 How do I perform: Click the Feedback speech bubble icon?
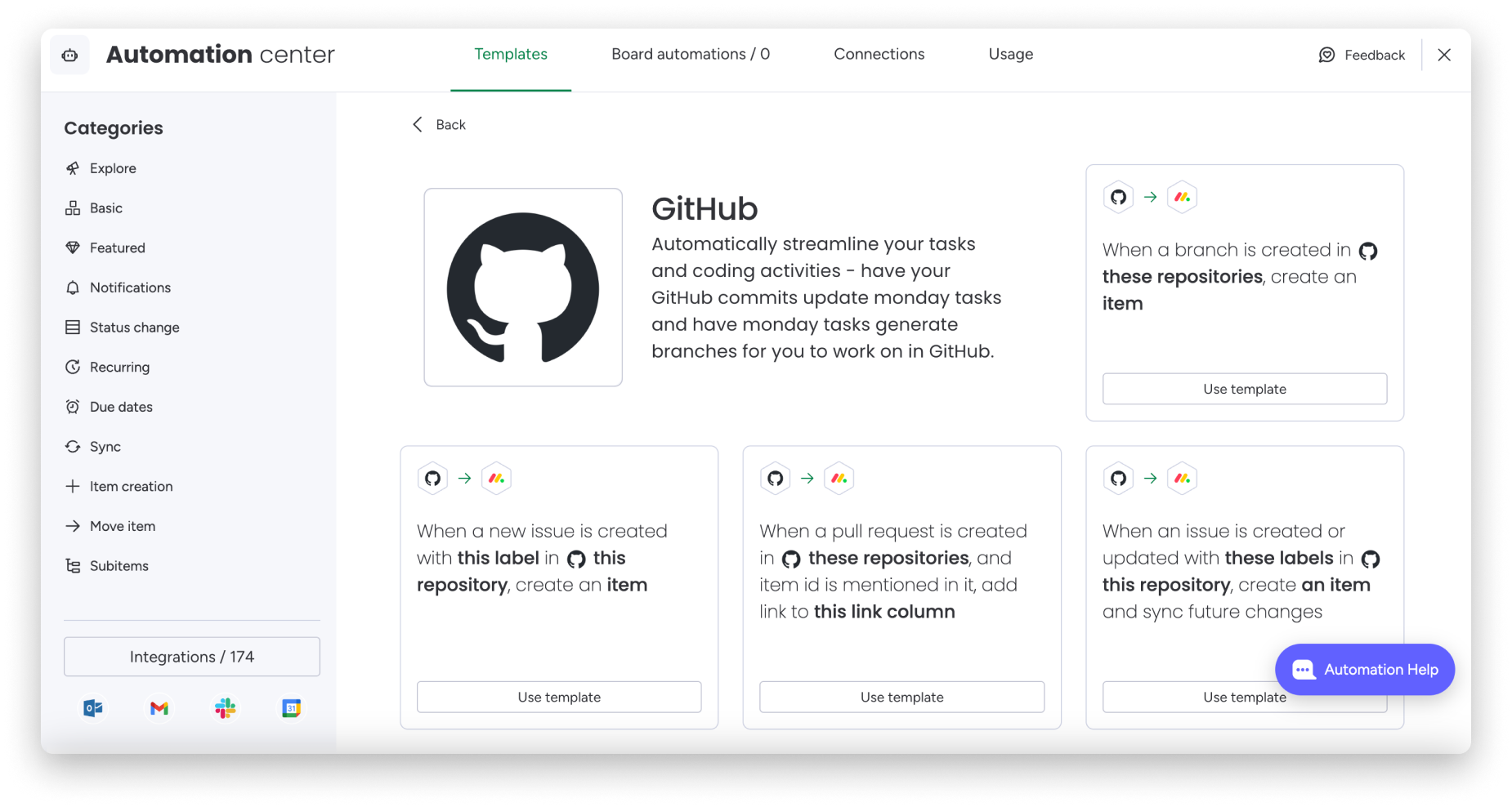point(1326,55)
